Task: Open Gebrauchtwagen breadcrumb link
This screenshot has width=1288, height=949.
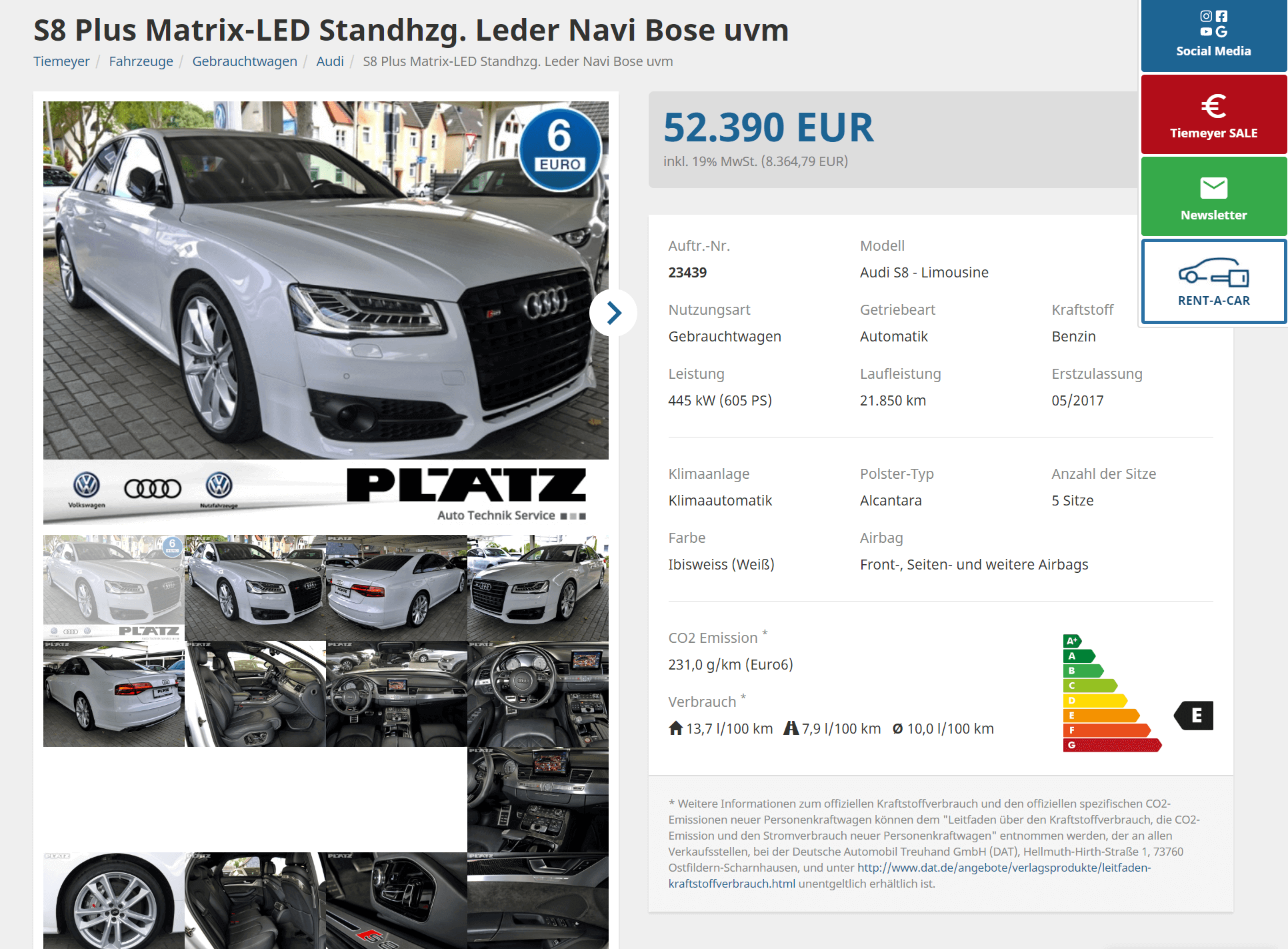Action: 245,61
